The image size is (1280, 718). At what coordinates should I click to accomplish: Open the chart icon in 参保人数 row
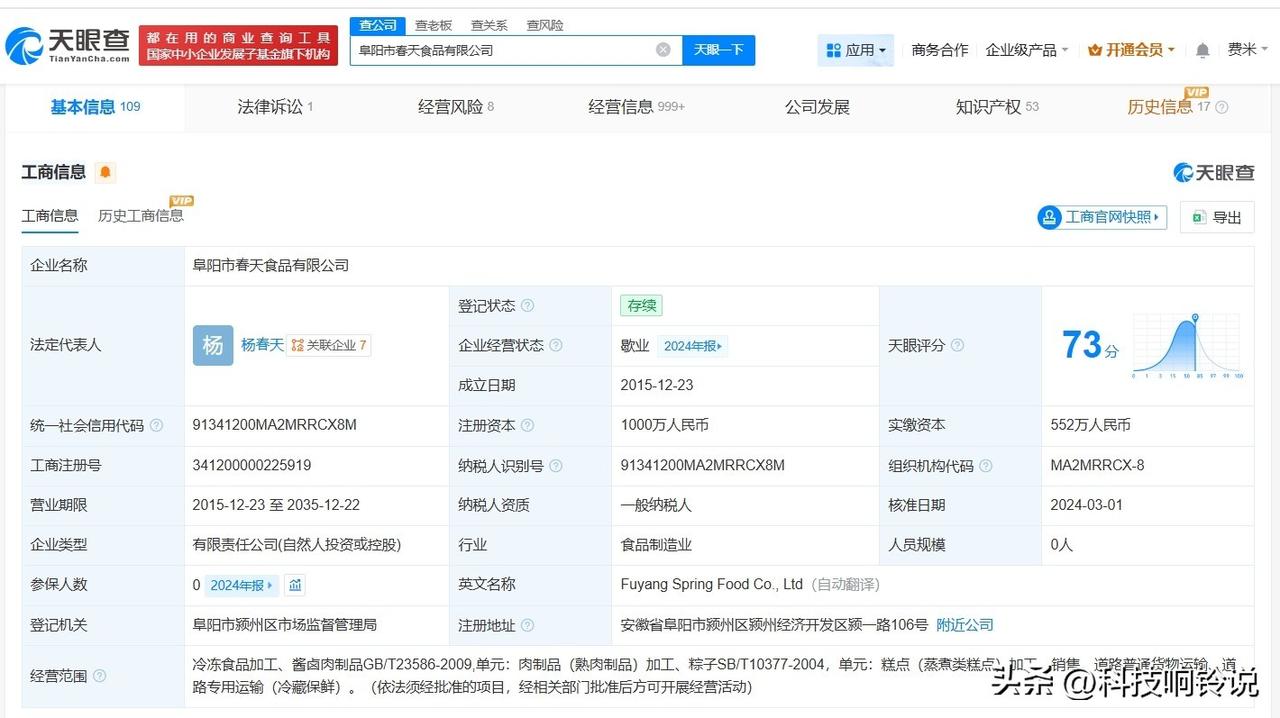(294, 585)
